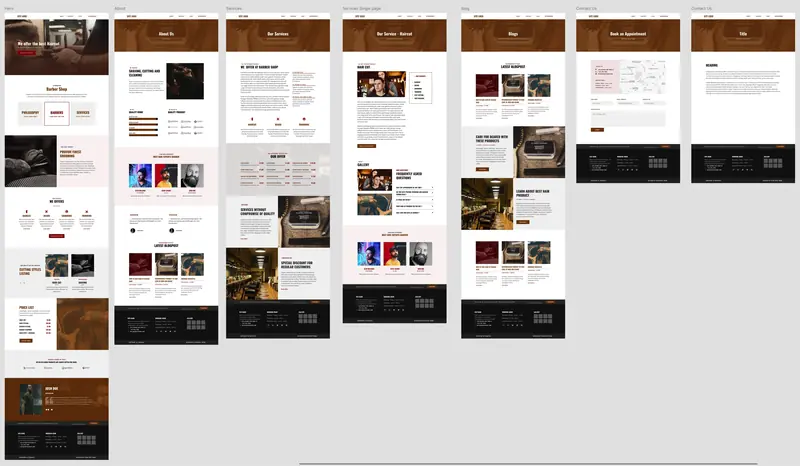Select bald bearded man photo in Services Single page
The image size is (800, 466).
421,254
